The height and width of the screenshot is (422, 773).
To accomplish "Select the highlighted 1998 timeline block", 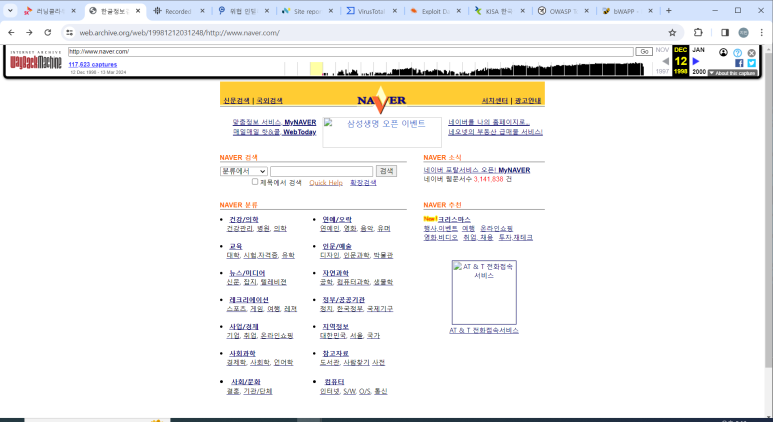I will tap(316, 69).
